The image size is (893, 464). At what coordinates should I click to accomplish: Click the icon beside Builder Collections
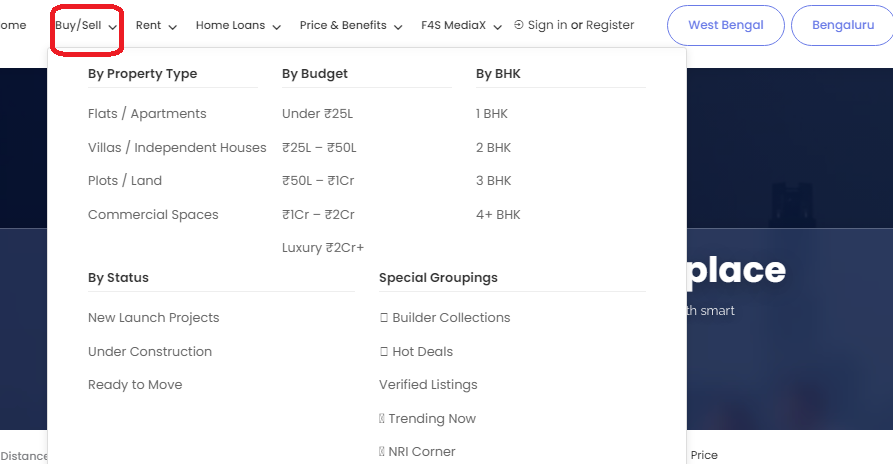pyautogui.click(x=383, y=318)
